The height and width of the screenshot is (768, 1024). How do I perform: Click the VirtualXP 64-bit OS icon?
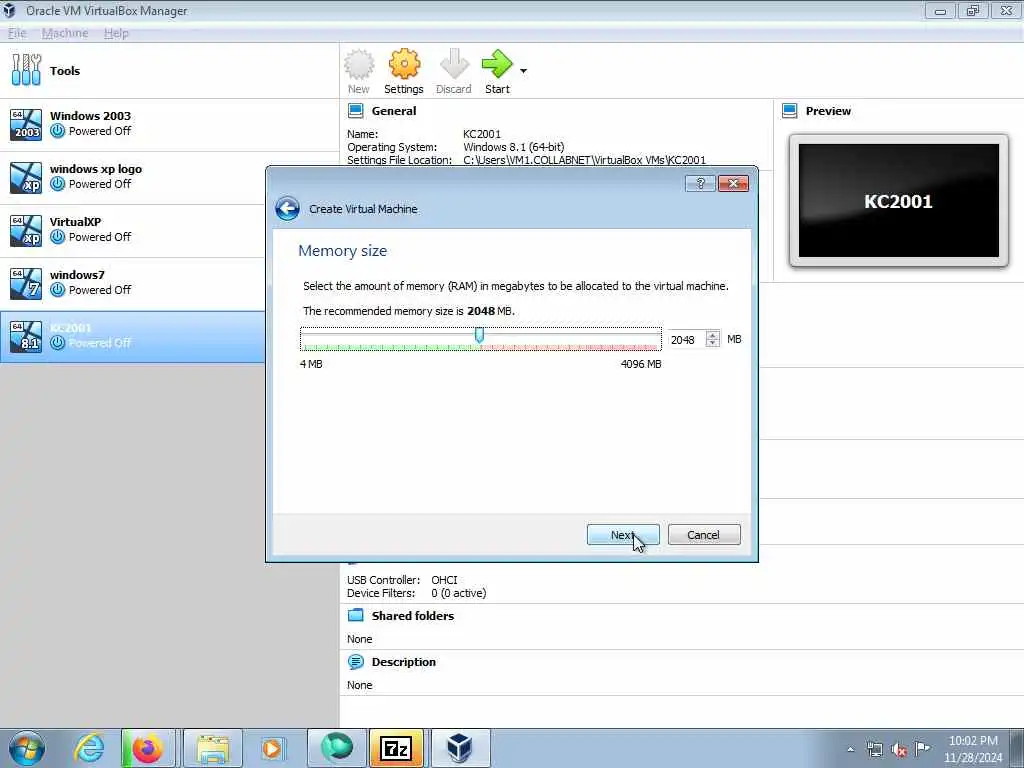point(26,231)
